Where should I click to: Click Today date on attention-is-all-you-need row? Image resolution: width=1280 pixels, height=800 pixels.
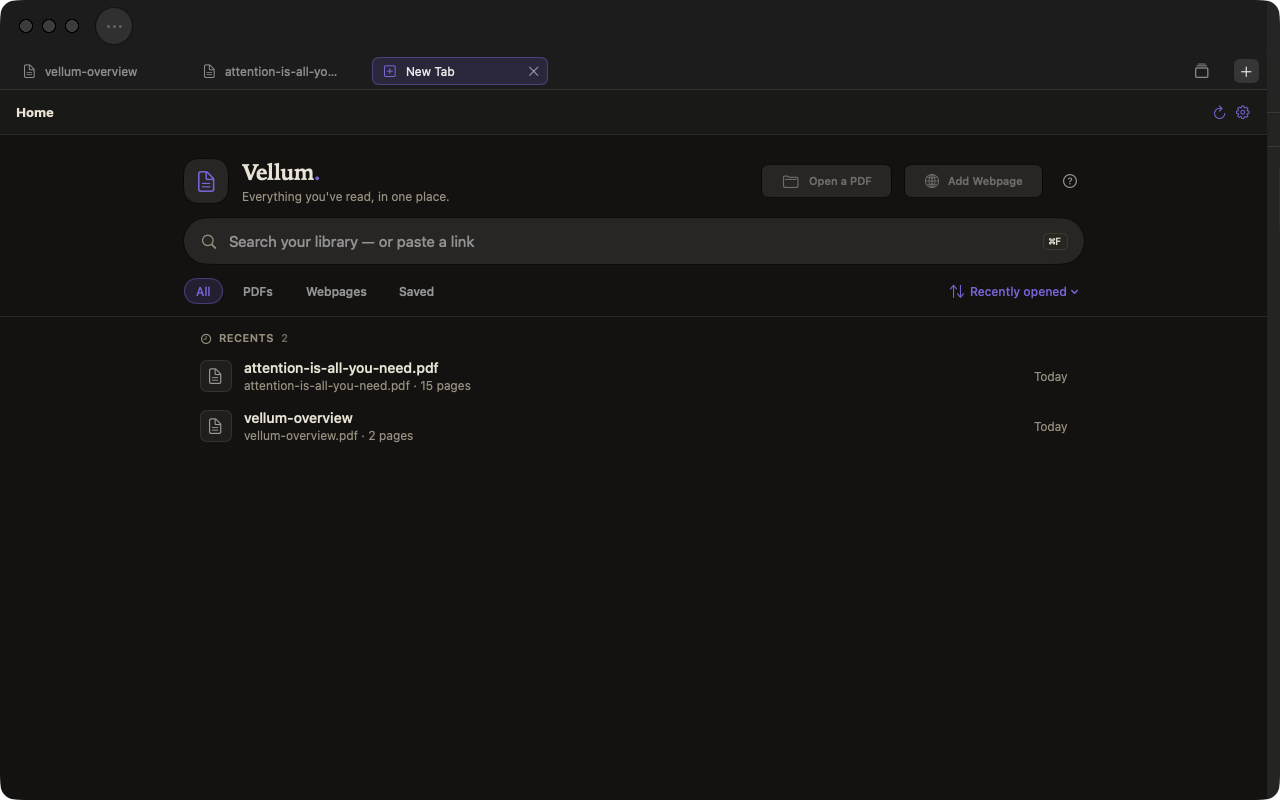click(x=1051, y=377)
